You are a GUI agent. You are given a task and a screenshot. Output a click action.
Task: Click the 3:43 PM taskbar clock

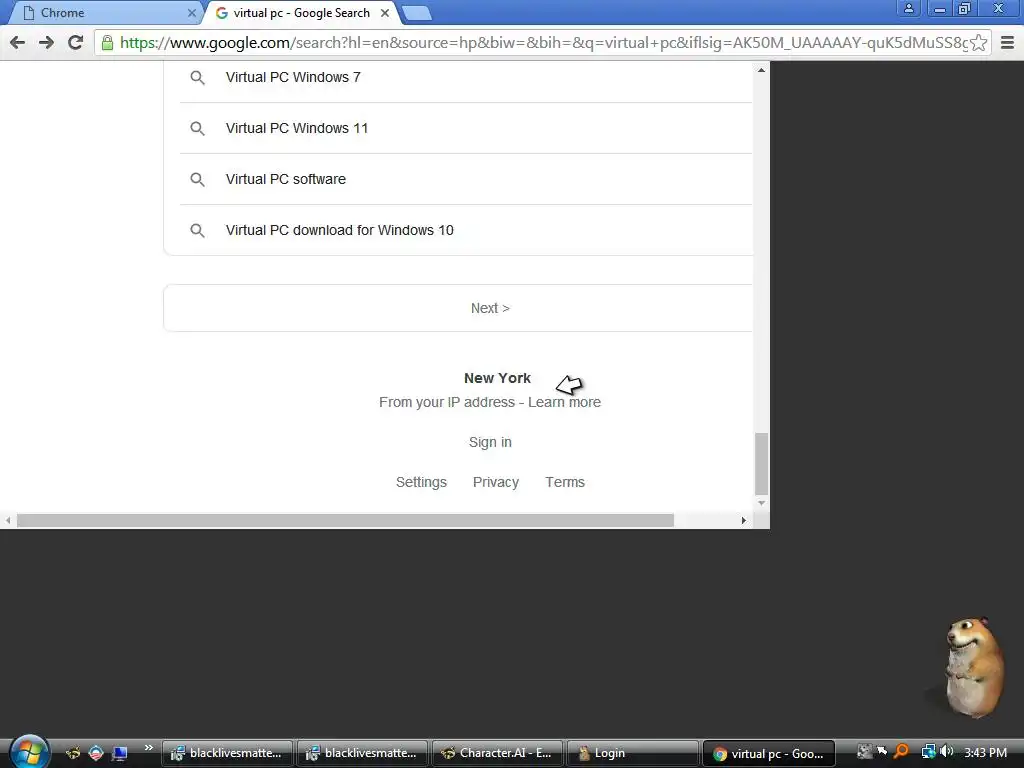point(985,753)
